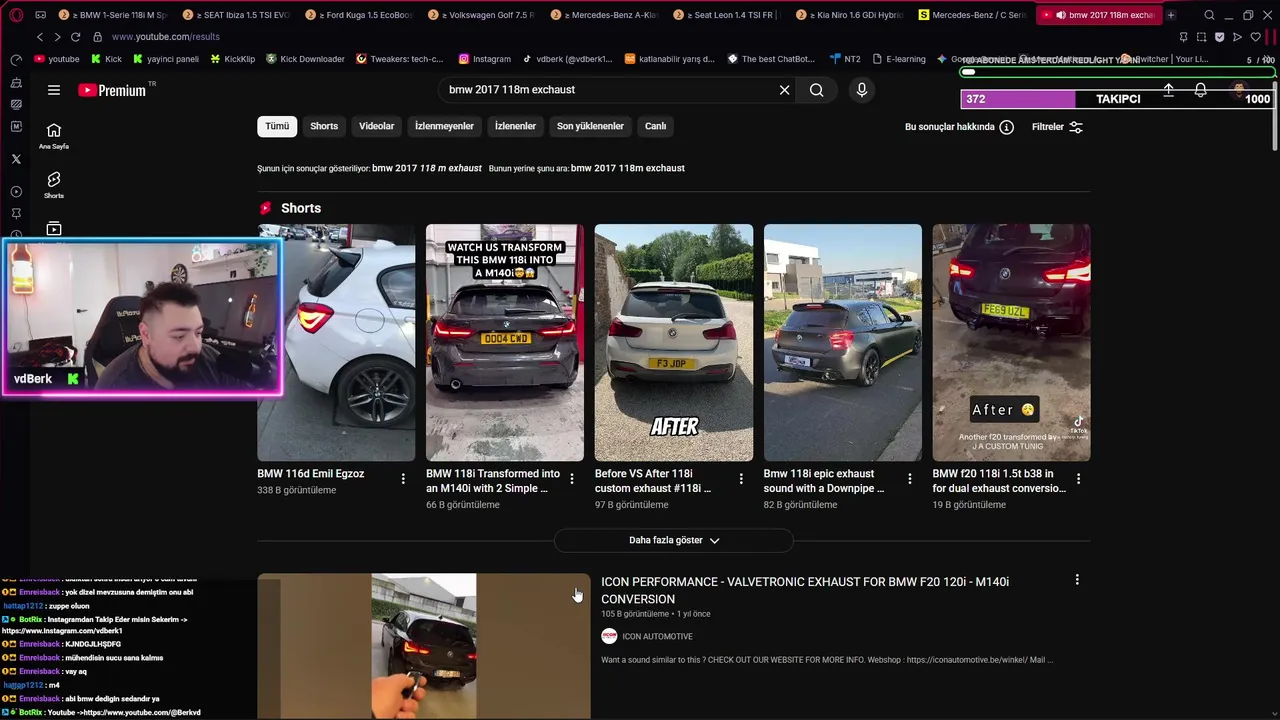Select the Shorts filter chip

click(x=324, y=126)
